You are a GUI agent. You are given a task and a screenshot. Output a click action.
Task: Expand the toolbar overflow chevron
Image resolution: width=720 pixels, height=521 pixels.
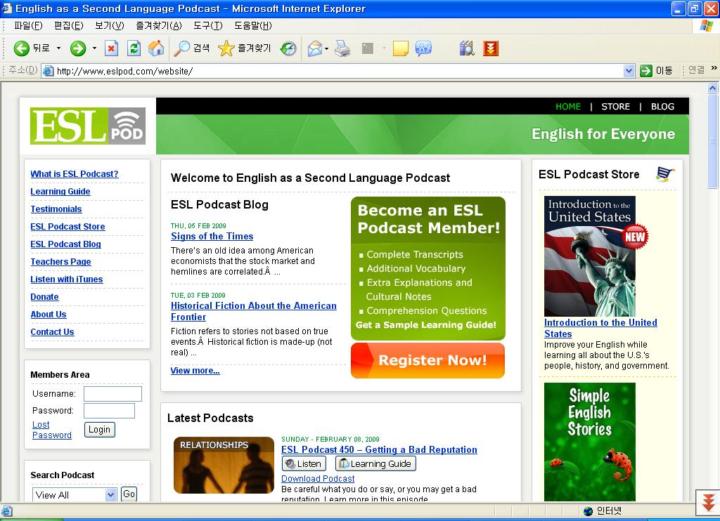tap(714, 68)
